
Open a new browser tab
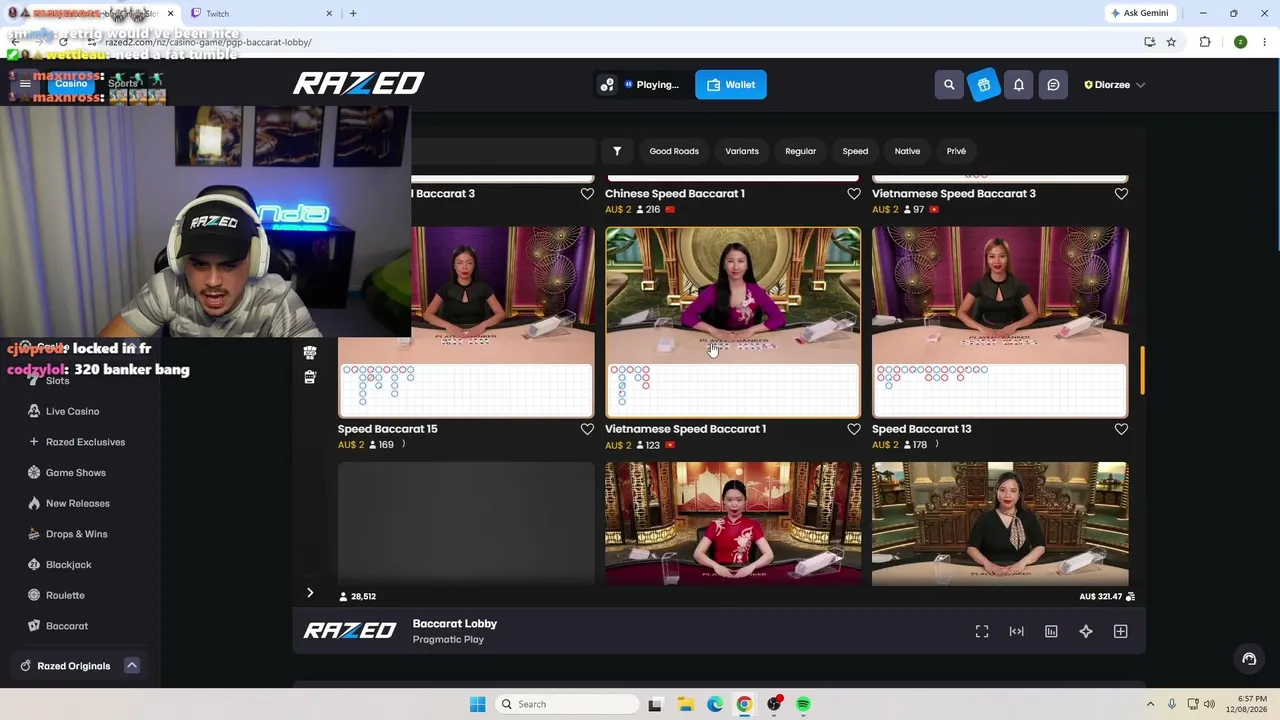[353, 13]
